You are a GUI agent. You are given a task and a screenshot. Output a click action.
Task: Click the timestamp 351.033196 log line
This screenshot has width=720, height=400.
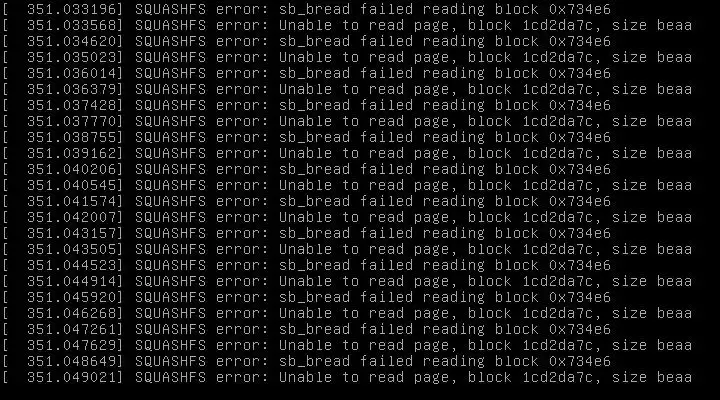[307, 9]
